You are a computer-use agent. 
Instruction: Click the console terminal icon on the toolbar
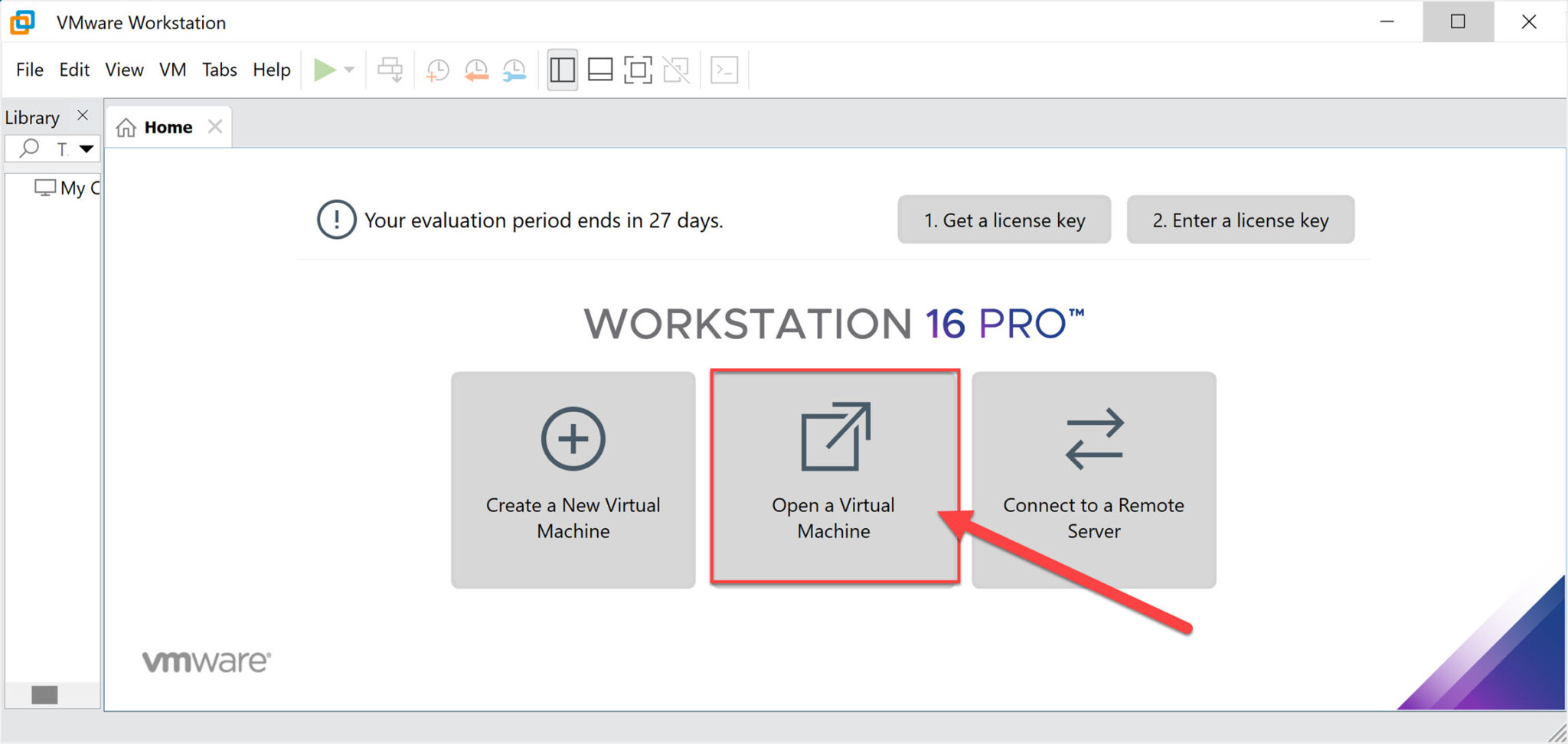[x=725, y=70]
